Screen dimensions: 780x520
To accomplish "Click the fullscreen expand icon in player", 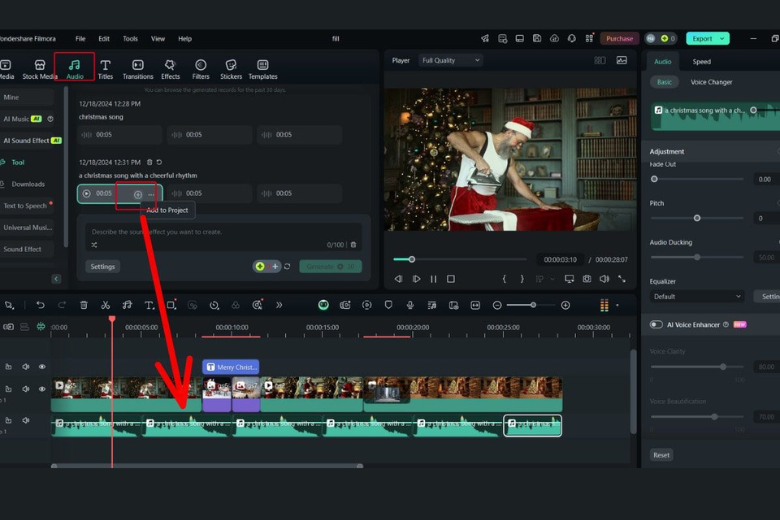I will pos(622,279).
